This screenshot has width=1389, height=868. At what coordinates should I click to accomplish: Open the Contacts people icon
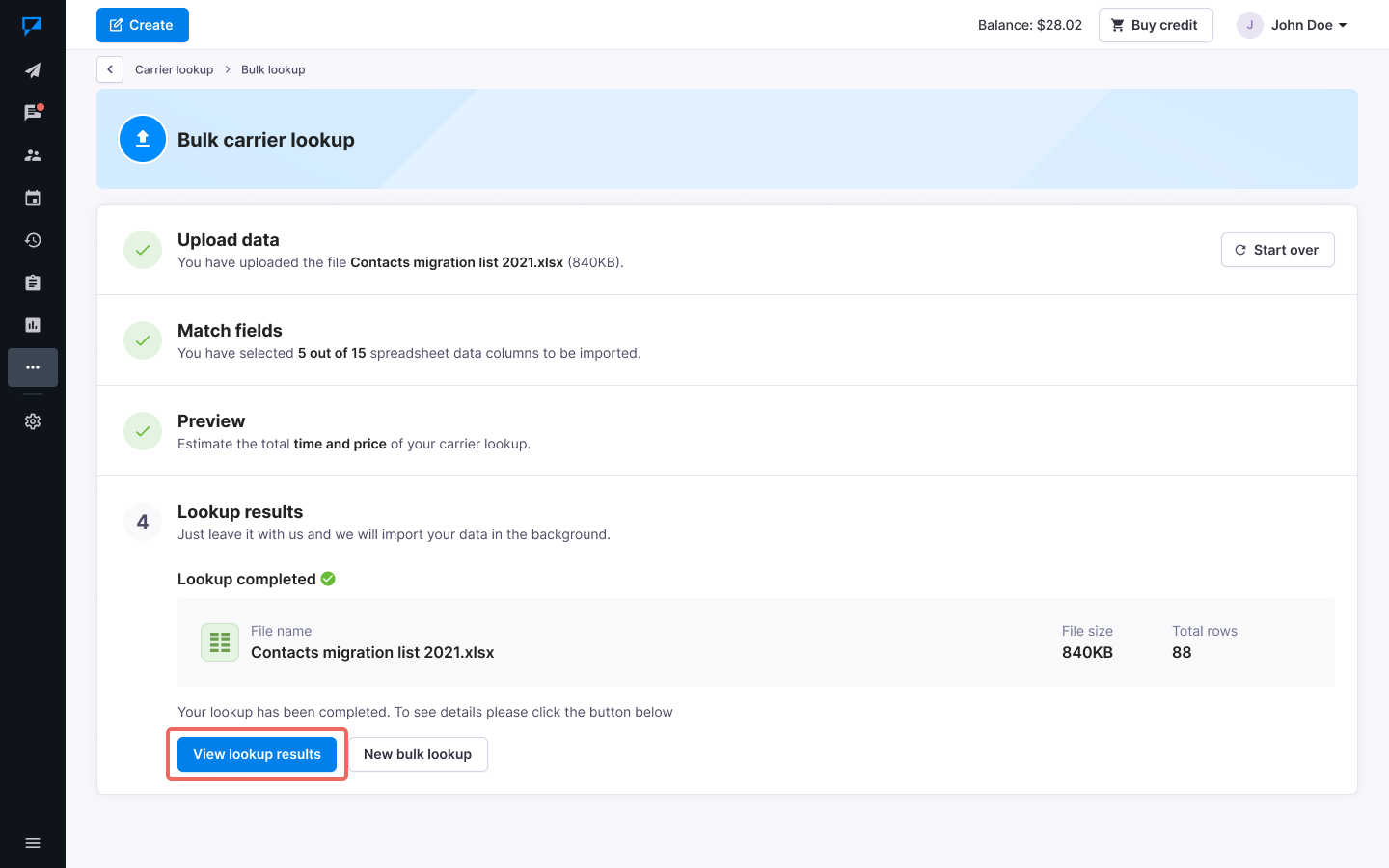coord(33,154)
